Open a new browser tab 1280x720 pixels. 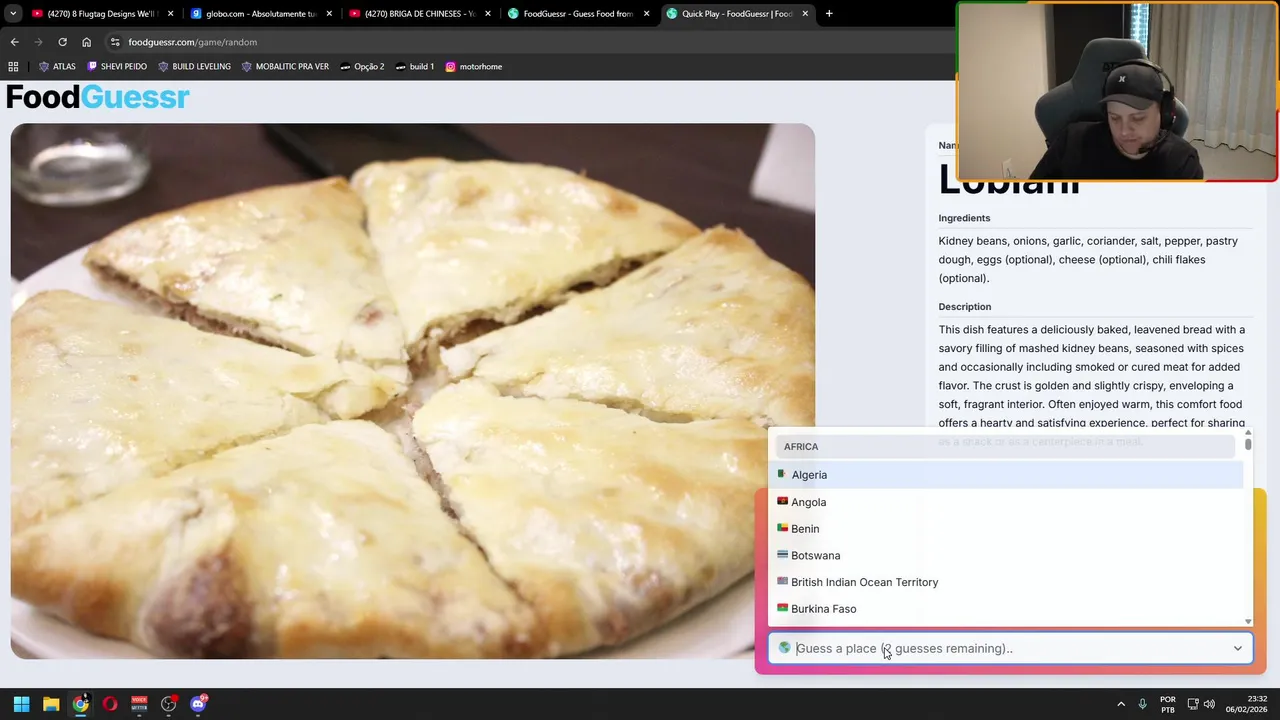coord(829,14)
